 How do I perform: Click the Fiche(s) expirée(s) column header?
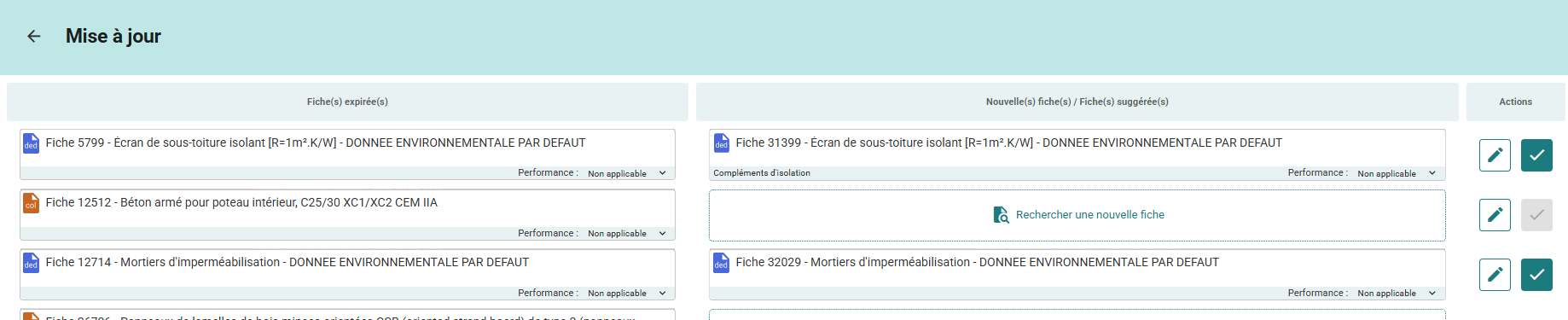pos(347,102)
